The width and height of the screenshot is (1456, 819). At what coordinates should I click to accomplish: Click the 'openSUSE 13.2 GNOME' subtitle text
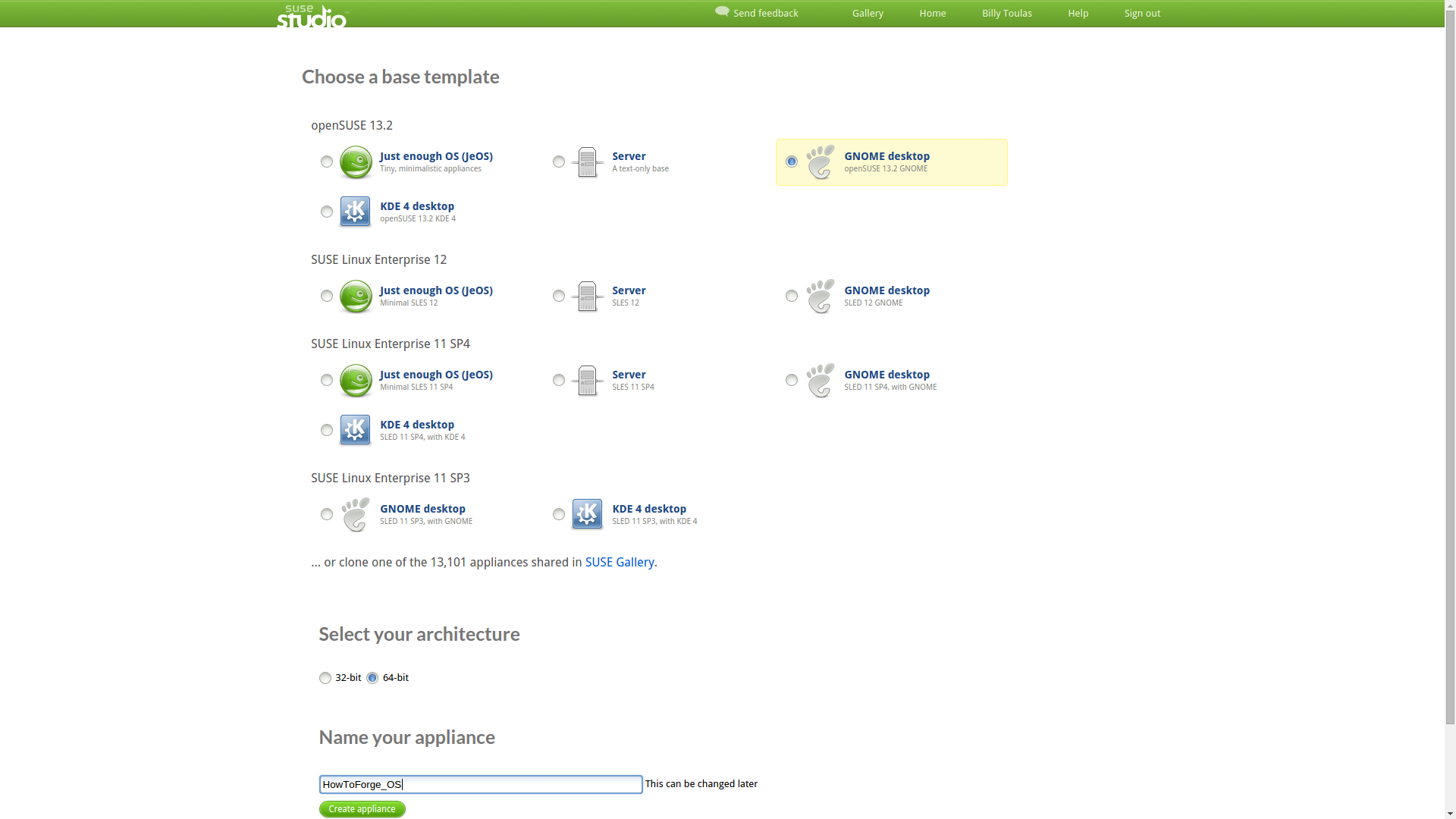click(886, 168)
